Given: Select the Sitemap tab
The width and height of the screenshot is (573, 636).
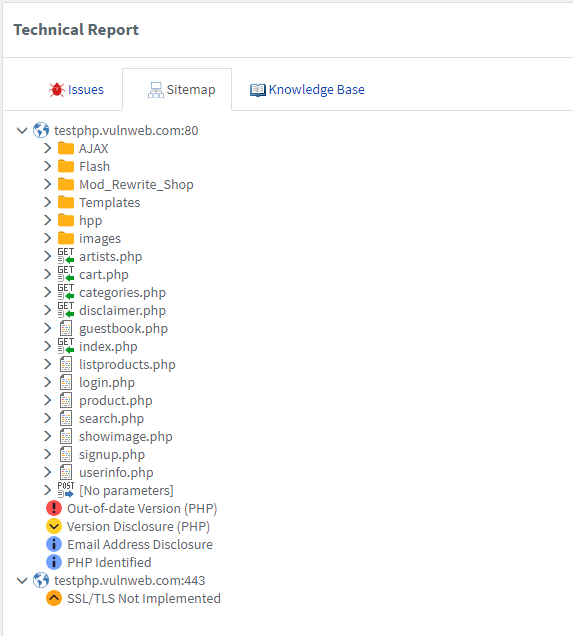Looking at the screenshot, I should (x=181, y=89).
